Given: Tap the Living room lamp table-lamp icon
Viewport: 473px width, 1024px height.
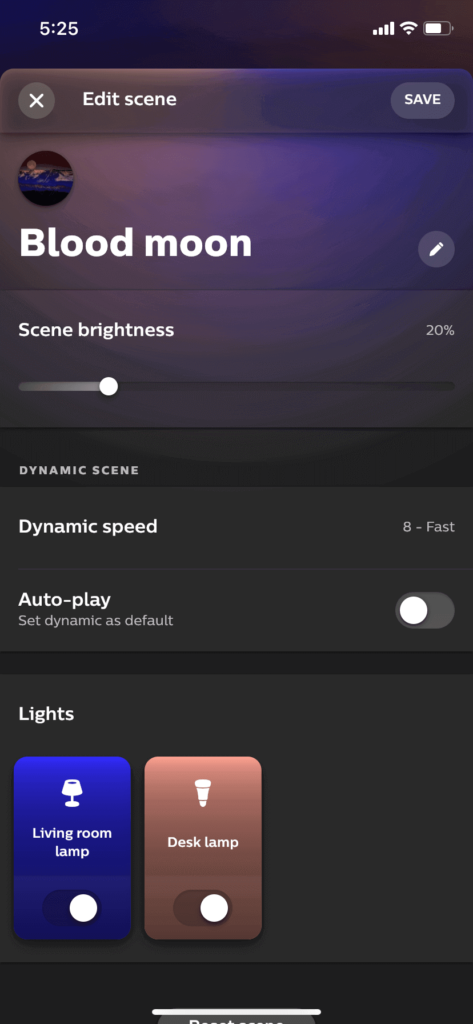Looking at the screenshot, I should 72,793.
